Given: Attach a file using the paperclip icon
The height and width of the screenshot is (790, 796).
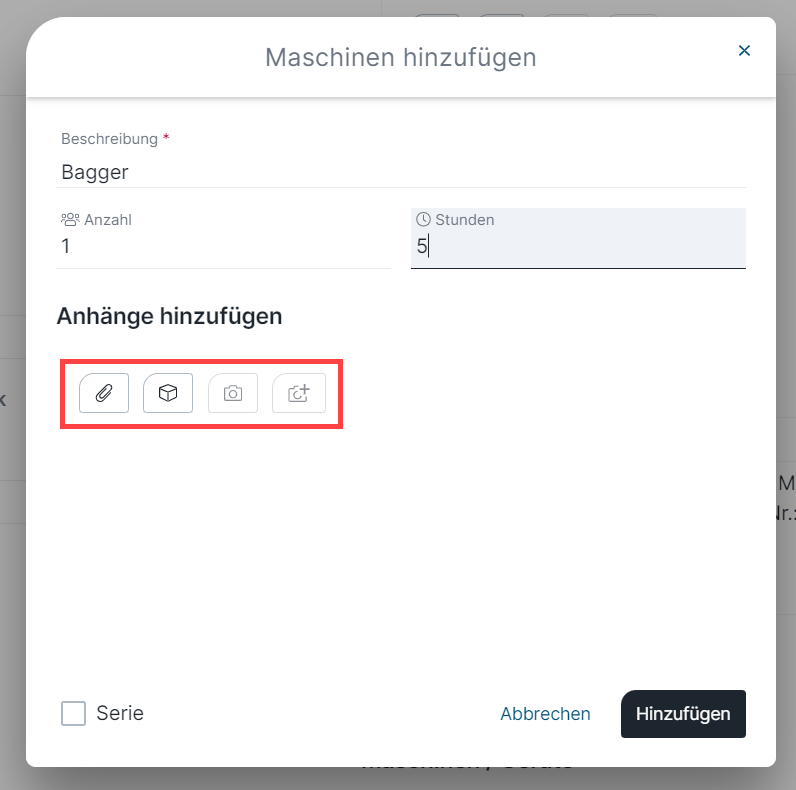Looking at the screenshot, I should [x=104, y=393].
